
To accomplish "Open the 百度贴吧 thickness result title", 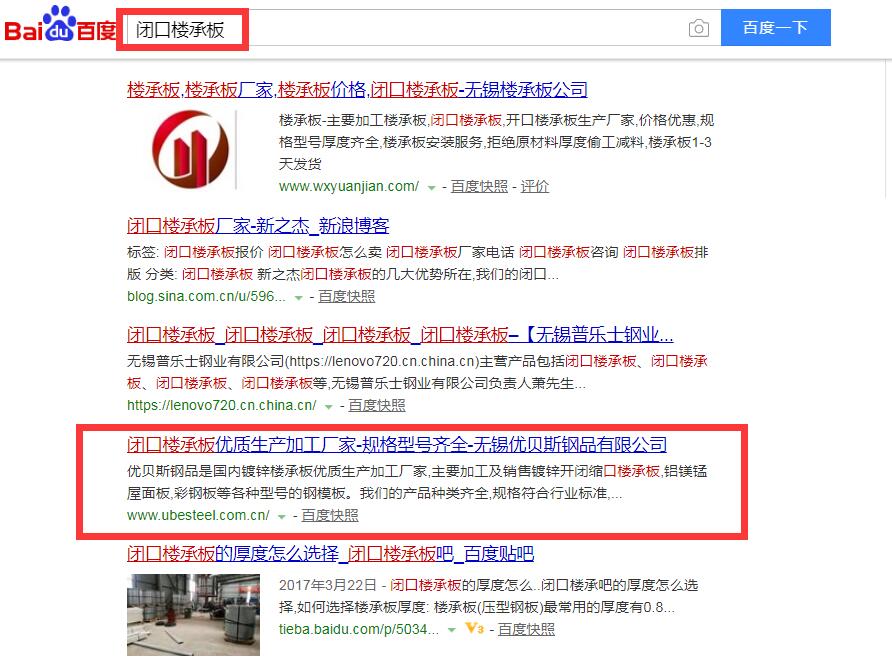I will click(330, 554).
